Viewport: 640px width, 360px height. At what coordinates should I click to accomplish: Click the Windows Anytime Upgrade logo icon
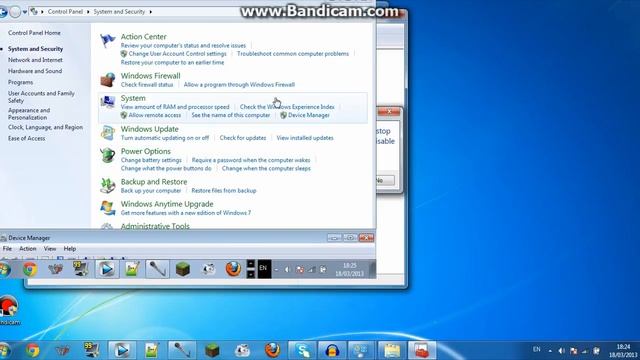pos(107,208)
